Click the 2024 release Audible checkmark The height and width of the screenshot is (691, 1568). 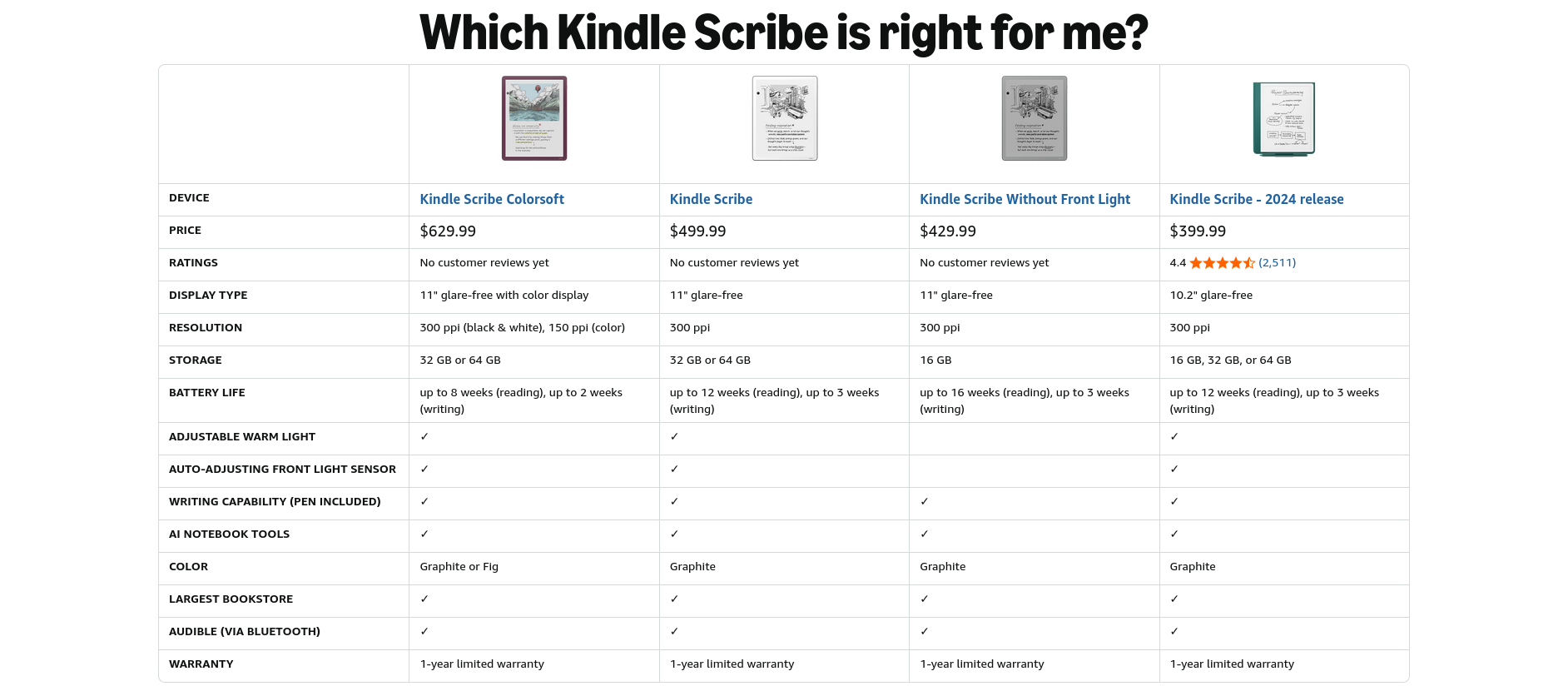(1174, 631)
